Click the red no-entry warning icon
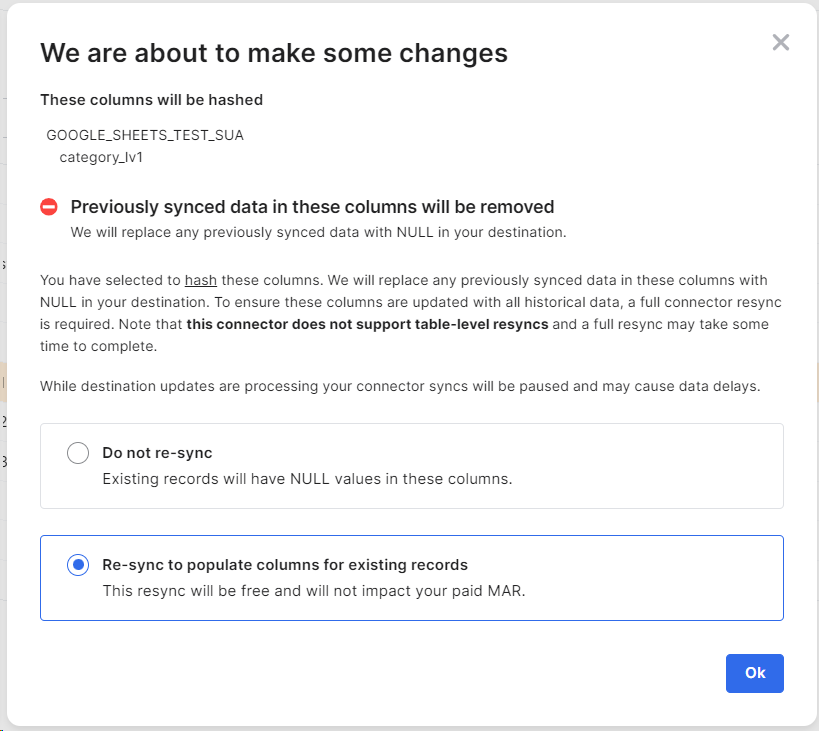 49,207
